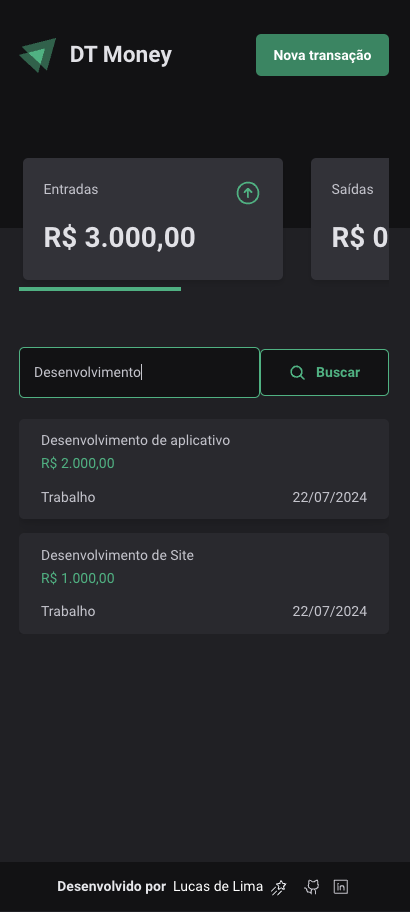Open the Nova transação dialog

322,55
